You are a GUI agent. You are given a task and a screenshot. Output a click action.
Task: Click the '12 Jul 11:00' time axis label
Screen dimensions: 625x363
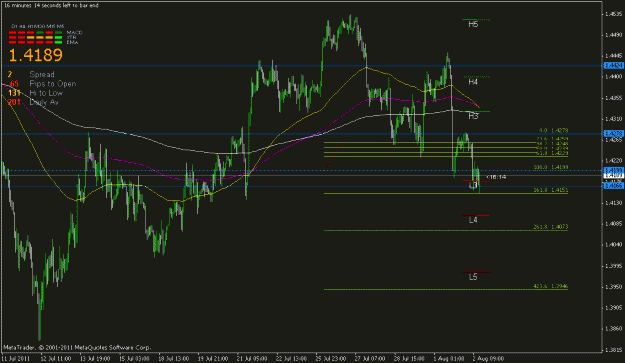click(55, 359)
